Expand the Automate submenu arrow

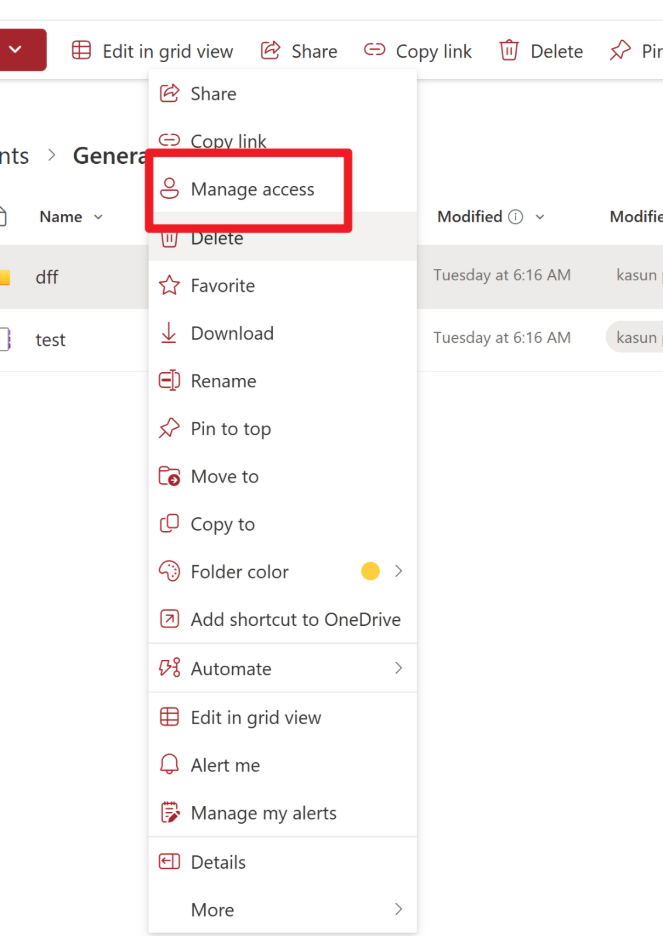pyautogui.click(x=399, y=667)
